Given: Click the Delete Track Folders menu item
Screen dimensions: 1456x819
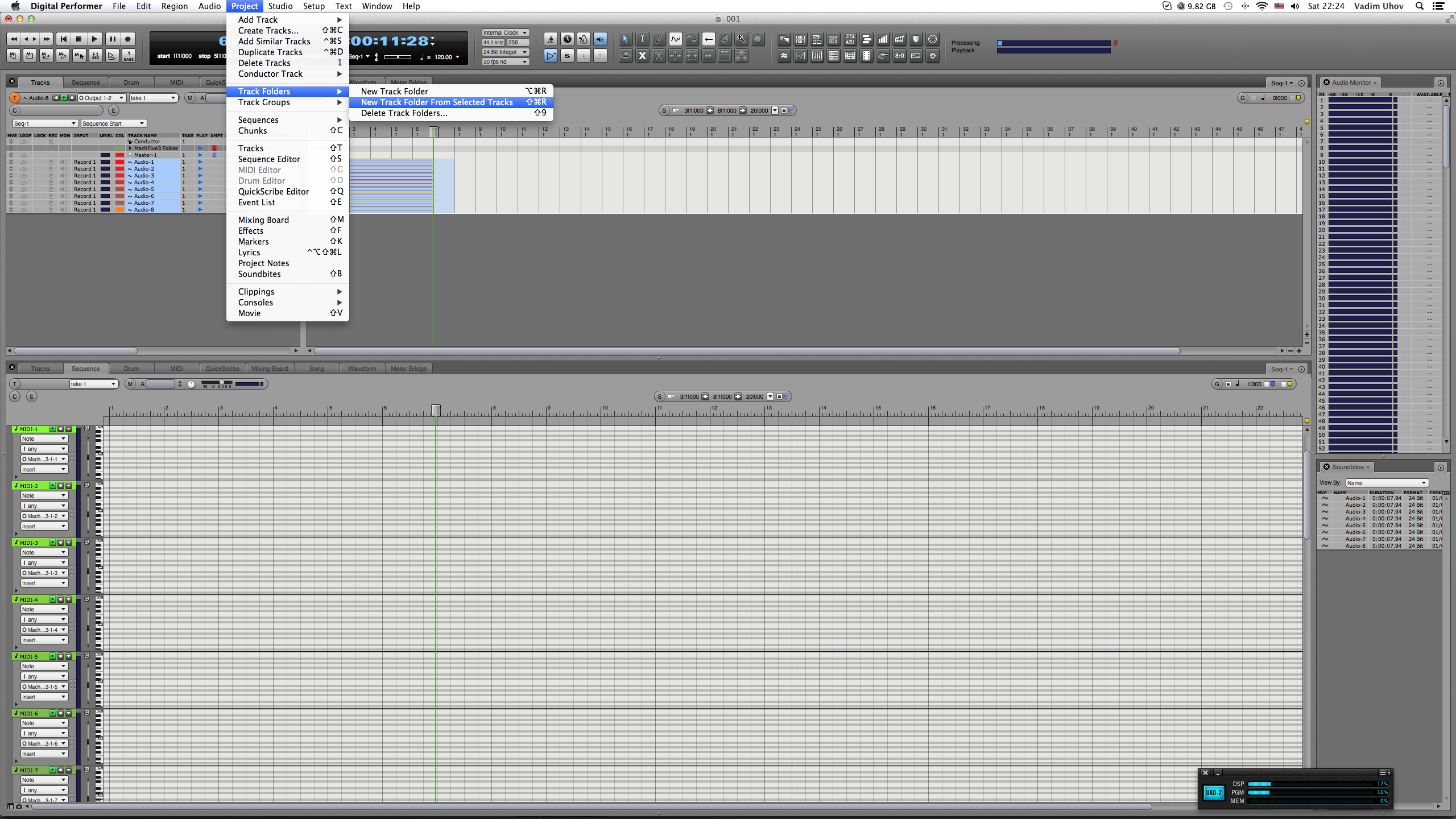Looking at the screenshot, I should click(x=404, y=113).
